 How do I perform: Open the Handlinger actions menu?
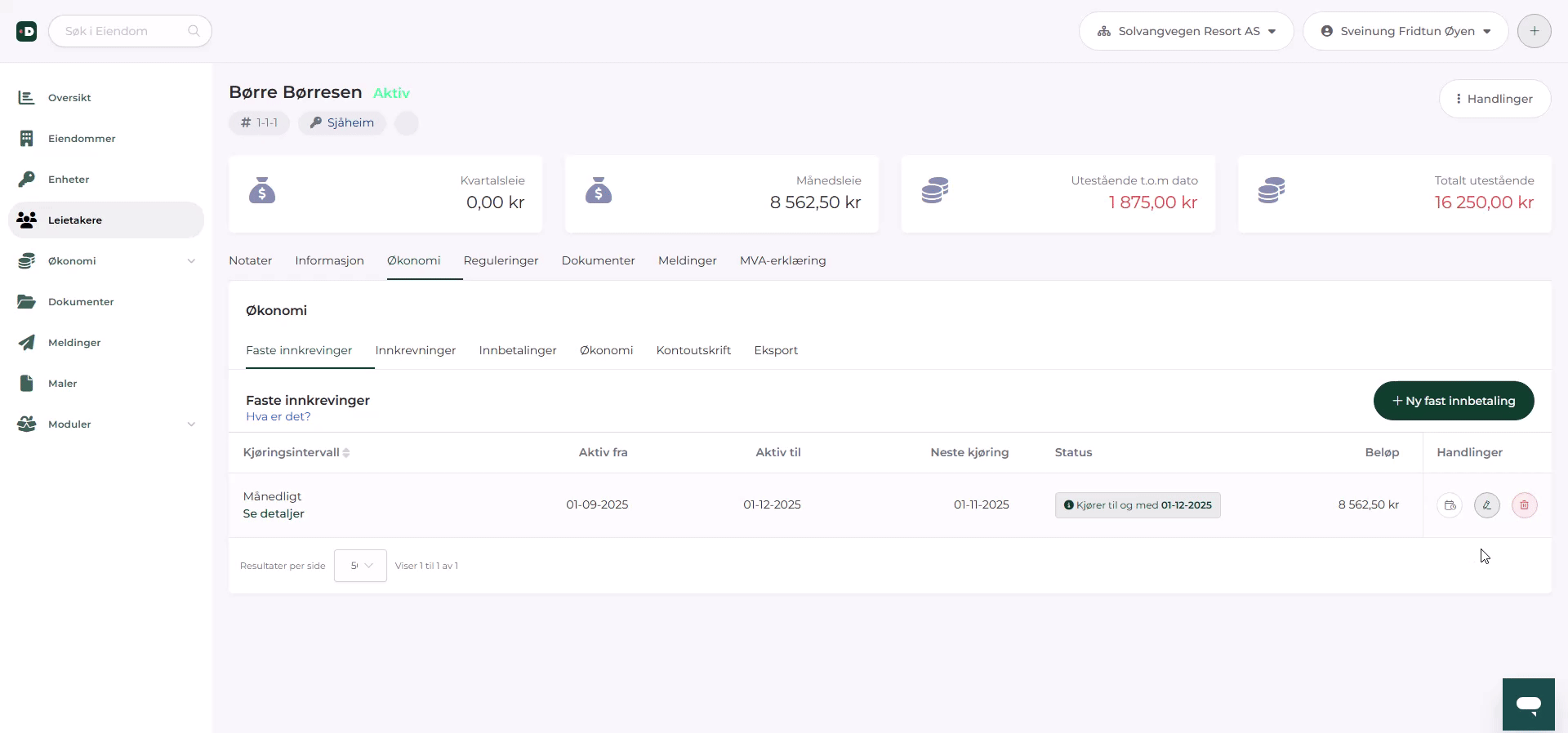pos(1494,99)
